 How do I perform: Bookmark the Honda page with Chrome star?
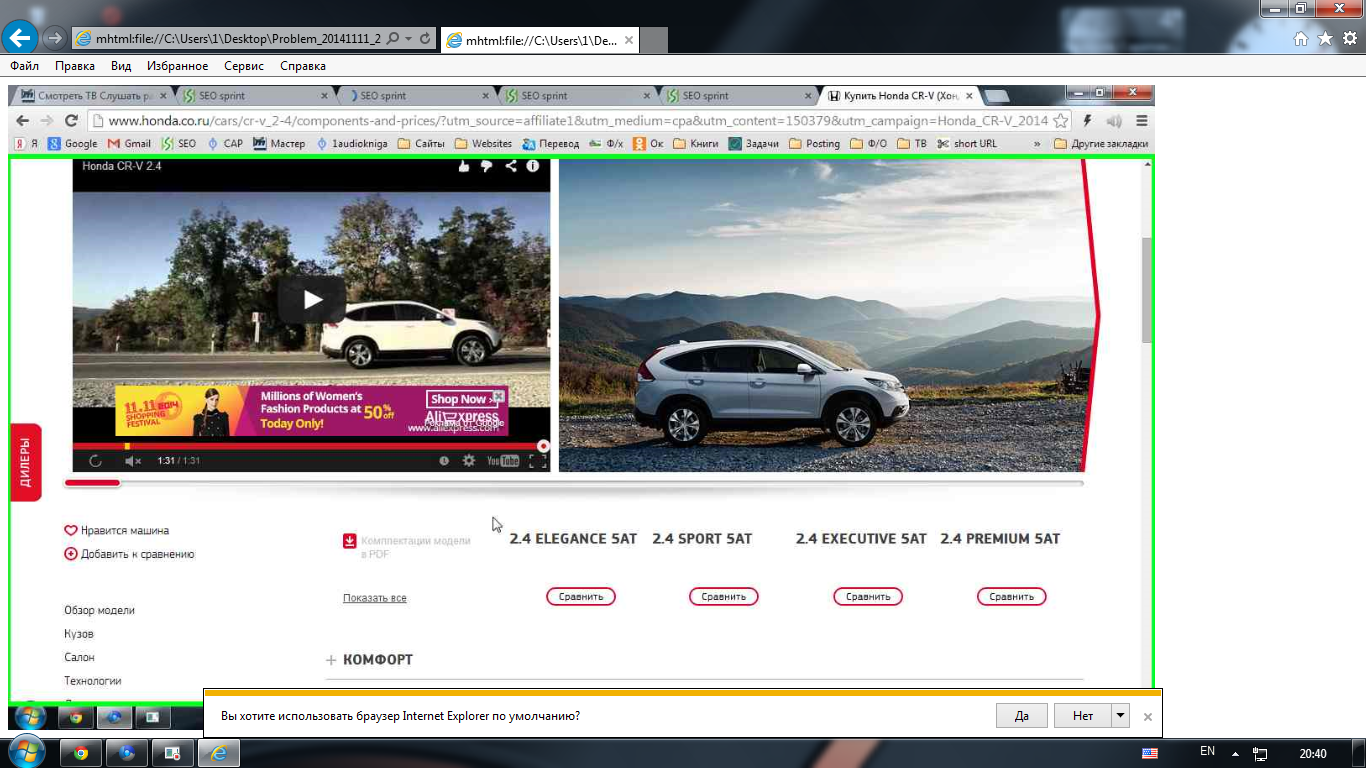tap(1061, 120)
